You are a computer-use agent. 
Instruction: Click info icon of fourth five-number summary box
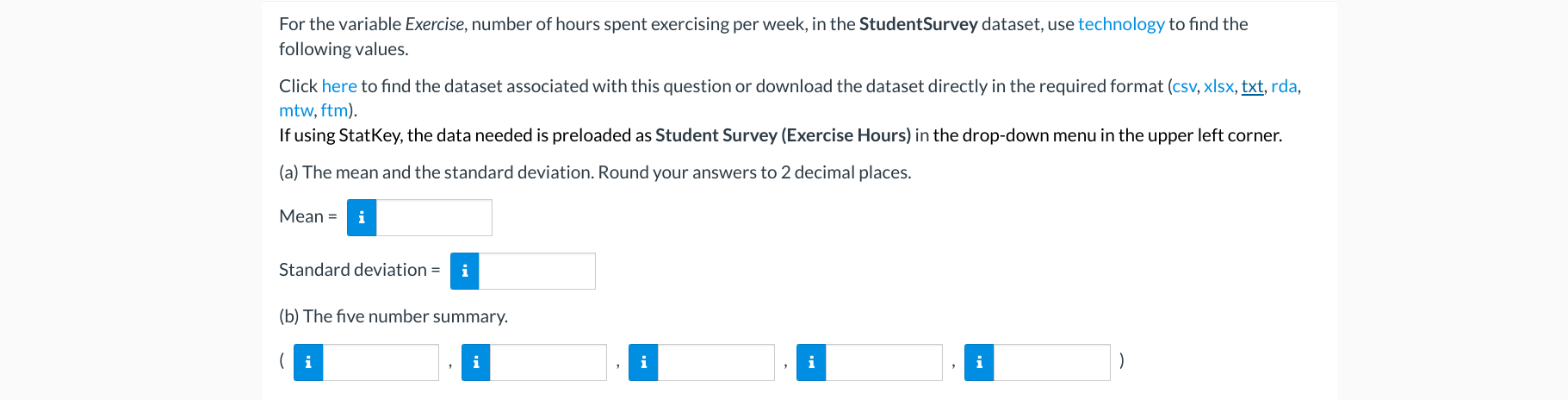[x=811, y=362]
